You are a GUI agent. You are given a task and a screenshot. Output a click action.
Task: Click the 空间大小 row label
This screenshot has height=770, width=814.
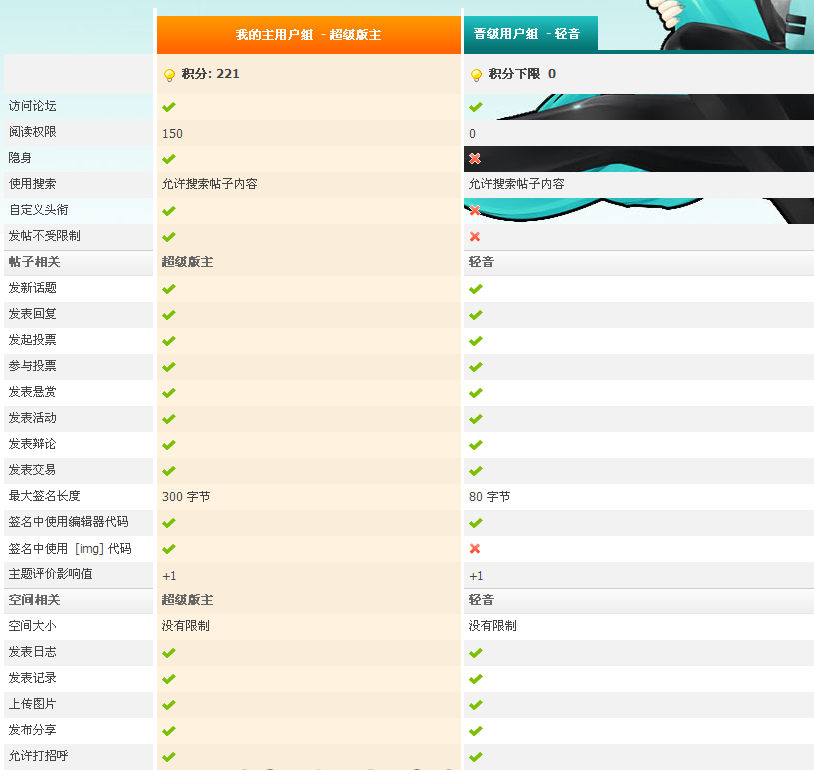pos(32,626)
